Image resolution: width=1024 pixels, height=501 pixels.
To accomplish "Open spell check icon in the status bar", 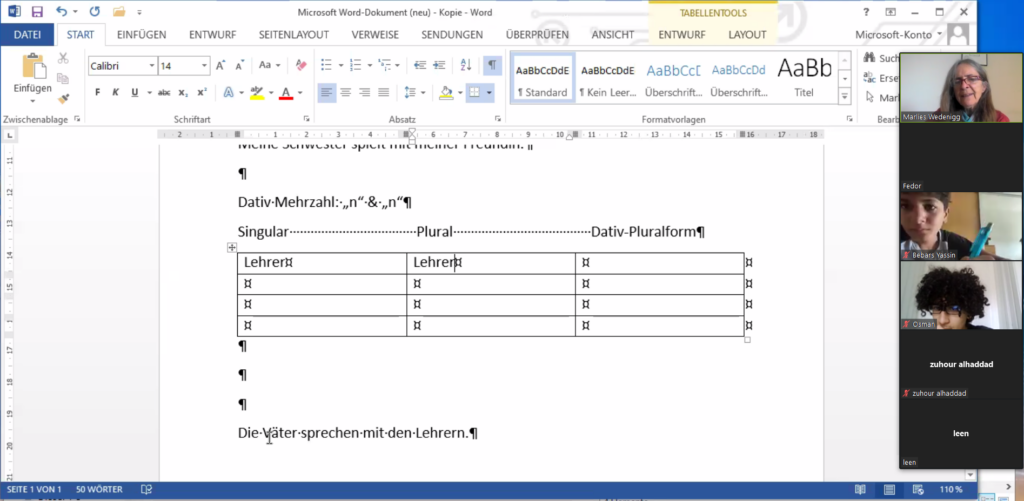I will (x=146, y=489).
